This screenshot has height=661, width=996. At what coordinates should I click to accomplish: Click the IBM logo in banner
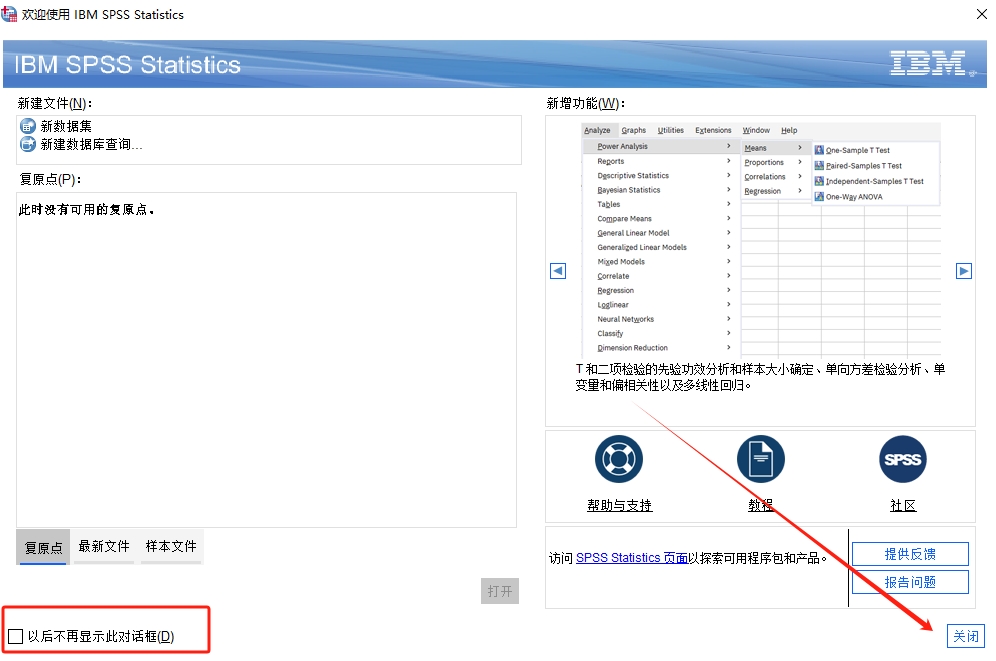pos(928,64)
